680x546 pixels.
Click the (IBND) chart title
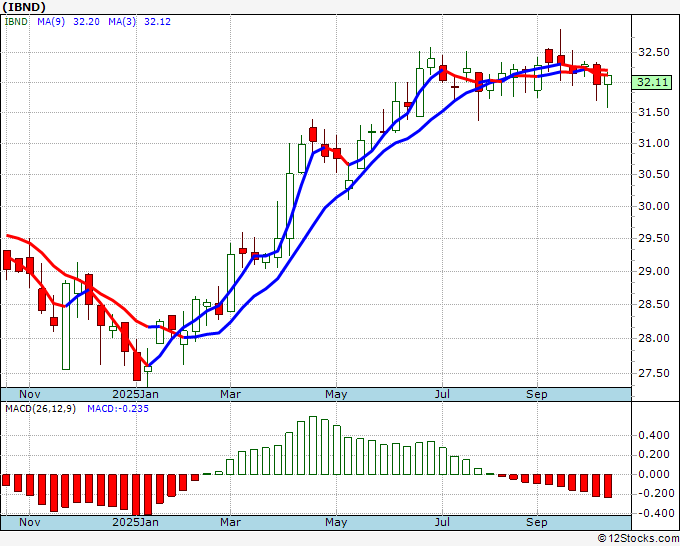point(24,7)
